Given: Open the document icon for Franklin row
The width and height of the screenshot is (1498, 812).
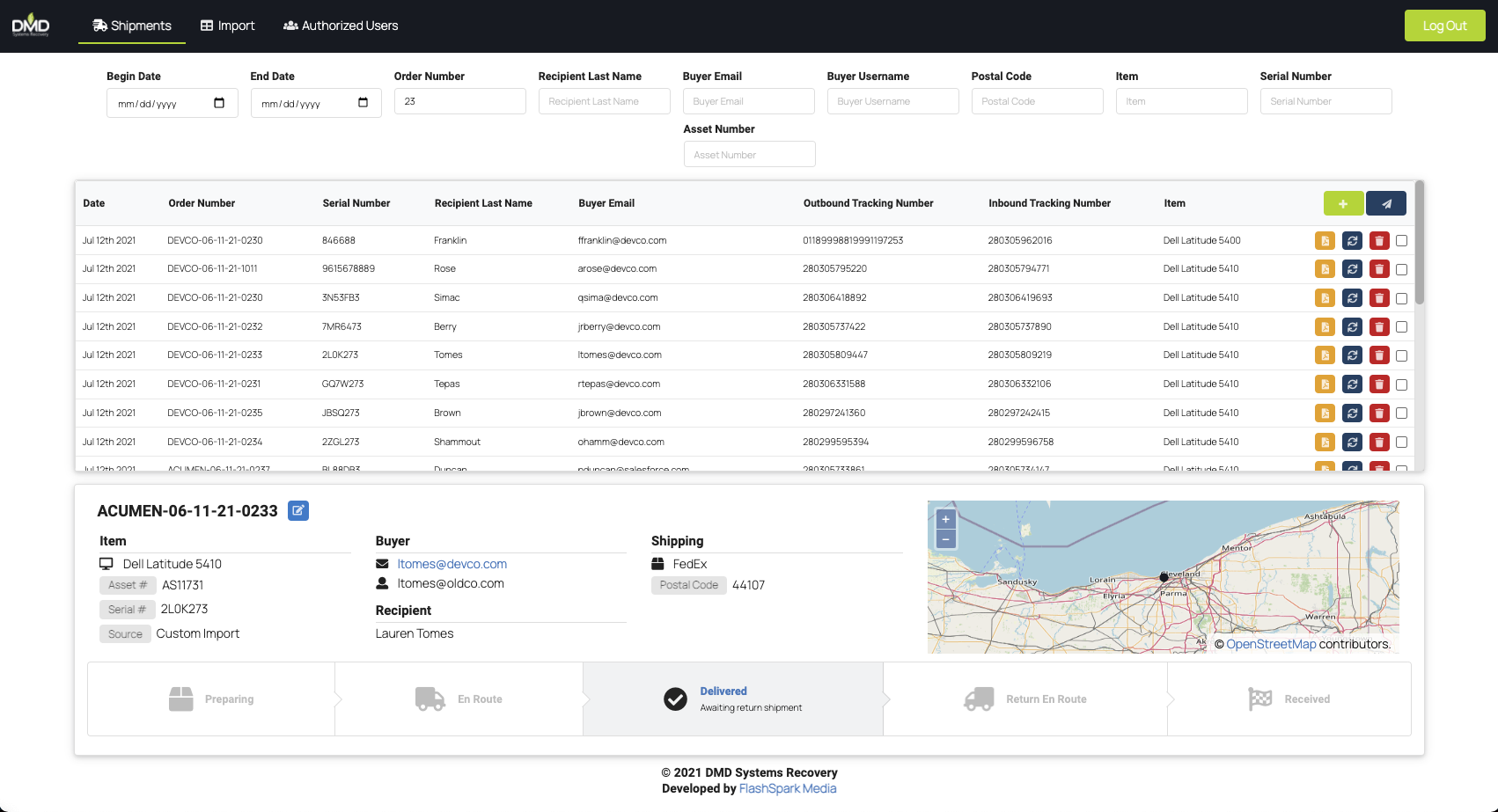Looking at the screenshot, I should click(1325, 240).
